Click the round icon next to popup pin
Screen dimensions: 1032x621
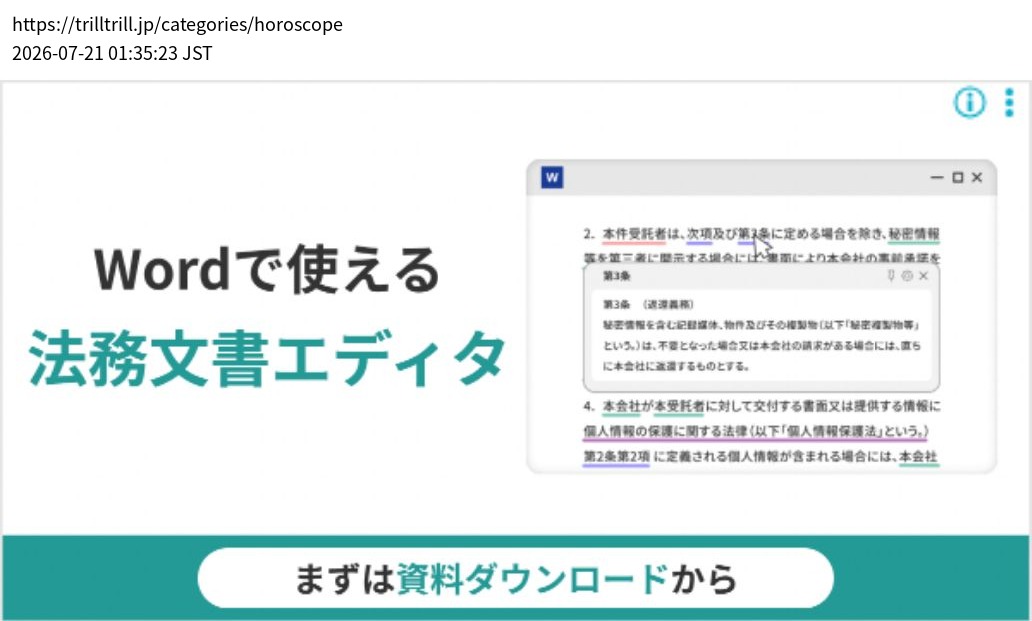(x=907, y=276)
